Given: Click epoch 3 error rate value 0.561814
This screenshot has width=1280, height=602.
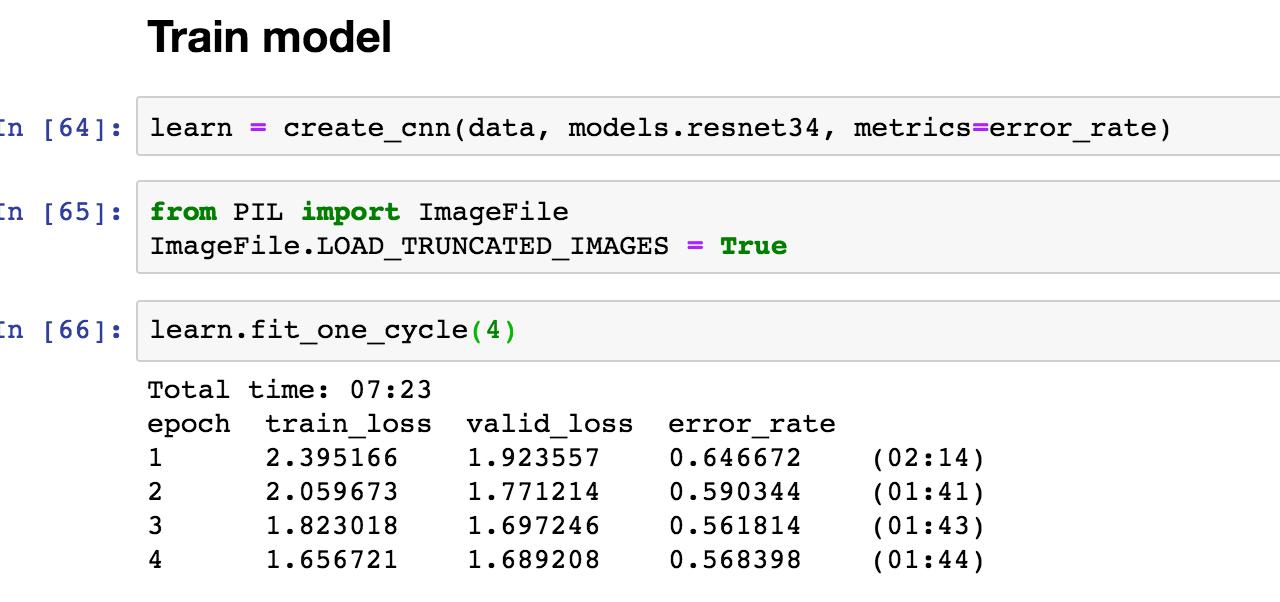Looking at the screenshot, I should pos(734,526).
